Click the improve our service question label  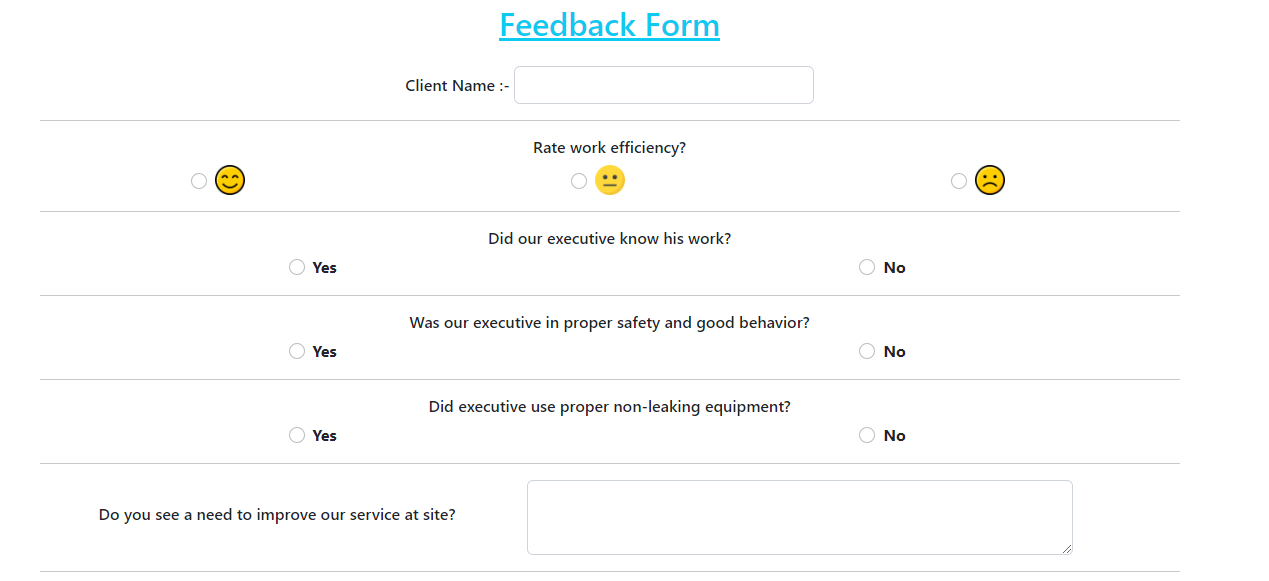tap(277, 515)
